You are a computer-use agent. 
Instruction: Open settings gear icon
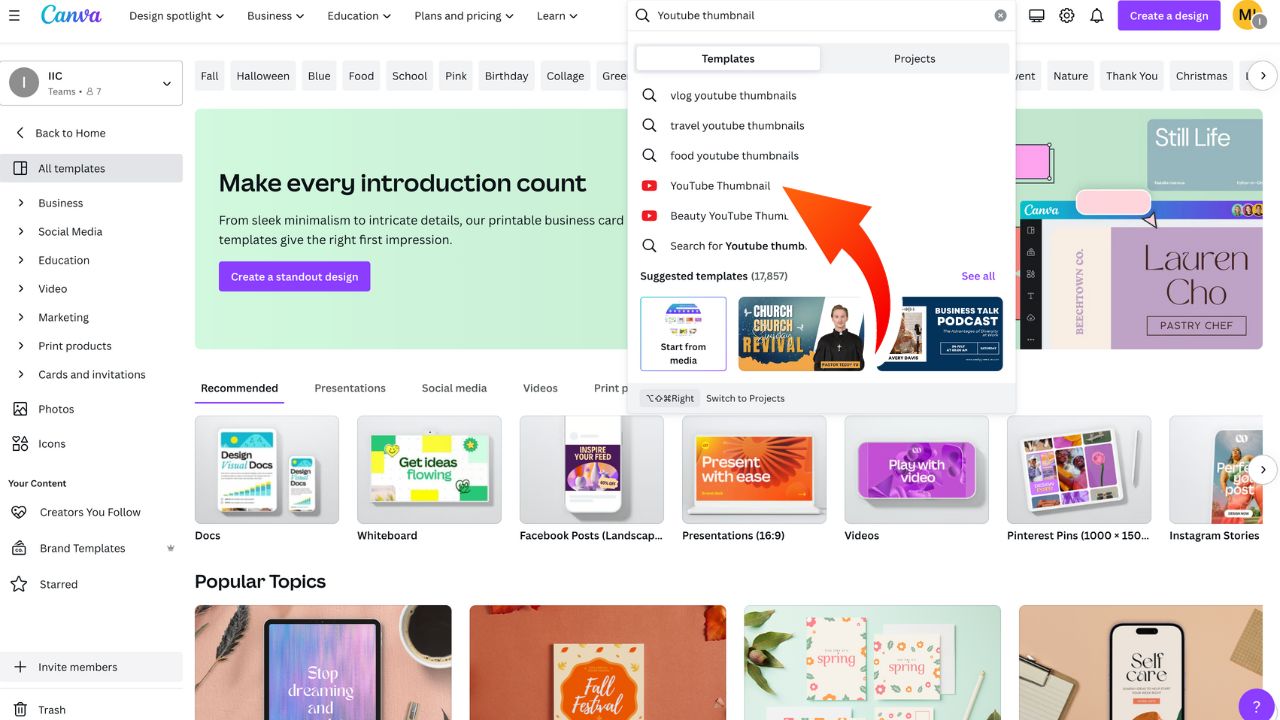1067,16
